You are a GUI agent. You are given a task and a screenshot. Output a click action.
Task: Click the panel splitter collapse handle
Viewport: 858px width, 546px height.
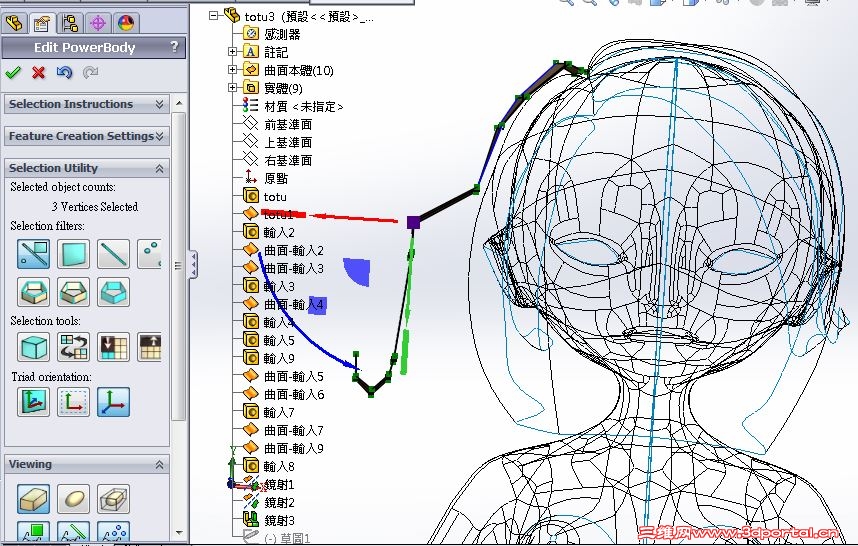tap(194, 265)
